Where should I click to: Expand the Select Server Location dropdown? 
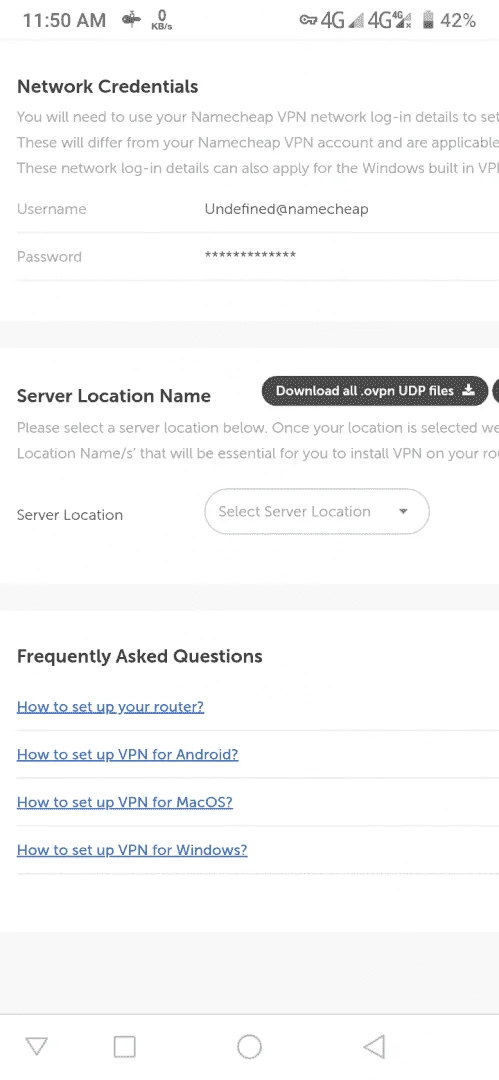[x=317, y=512]
